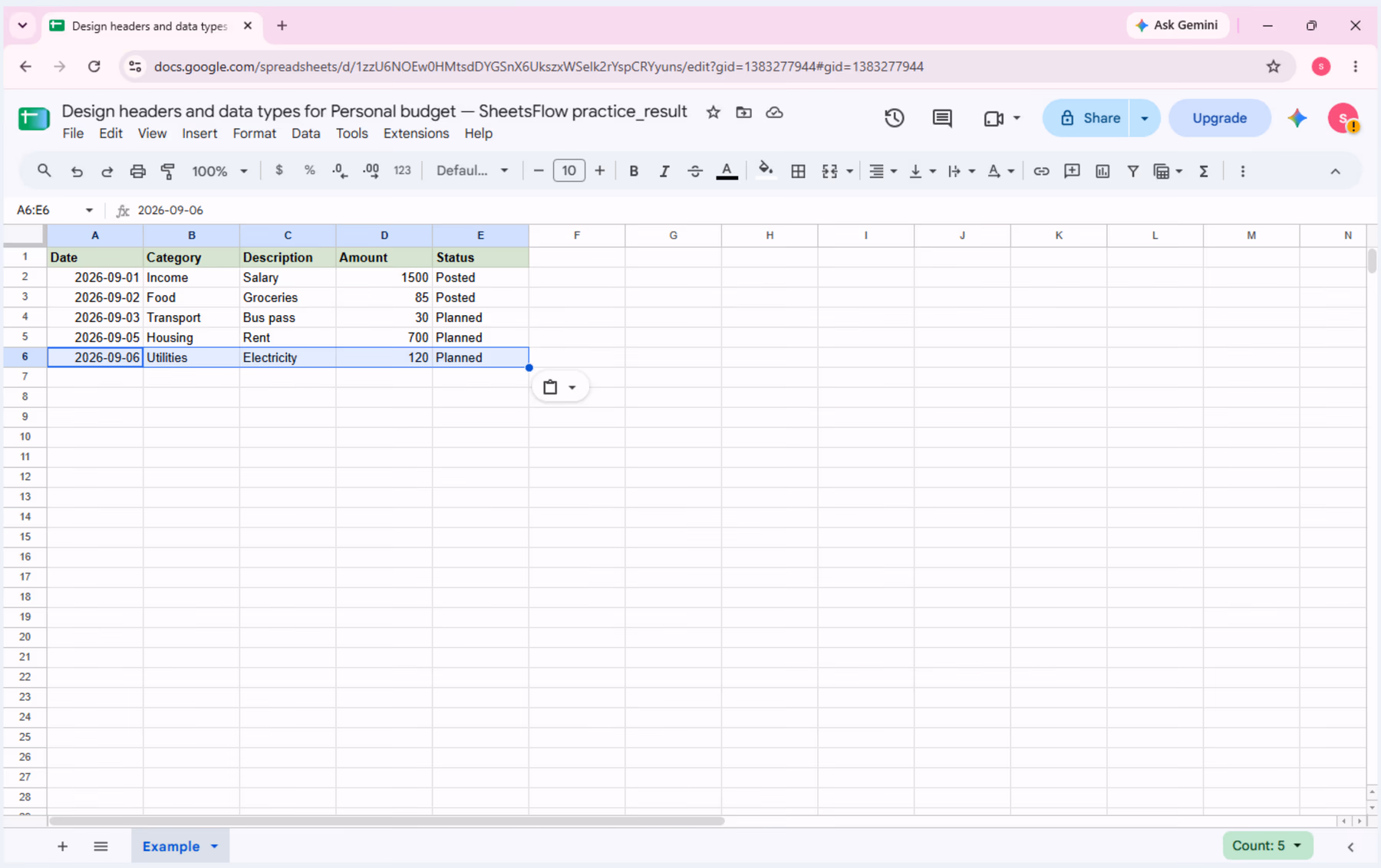The width and height of the screenshot is (1381, 868).
Task: Expand the name box dropdown
Action: coord(89,210)
